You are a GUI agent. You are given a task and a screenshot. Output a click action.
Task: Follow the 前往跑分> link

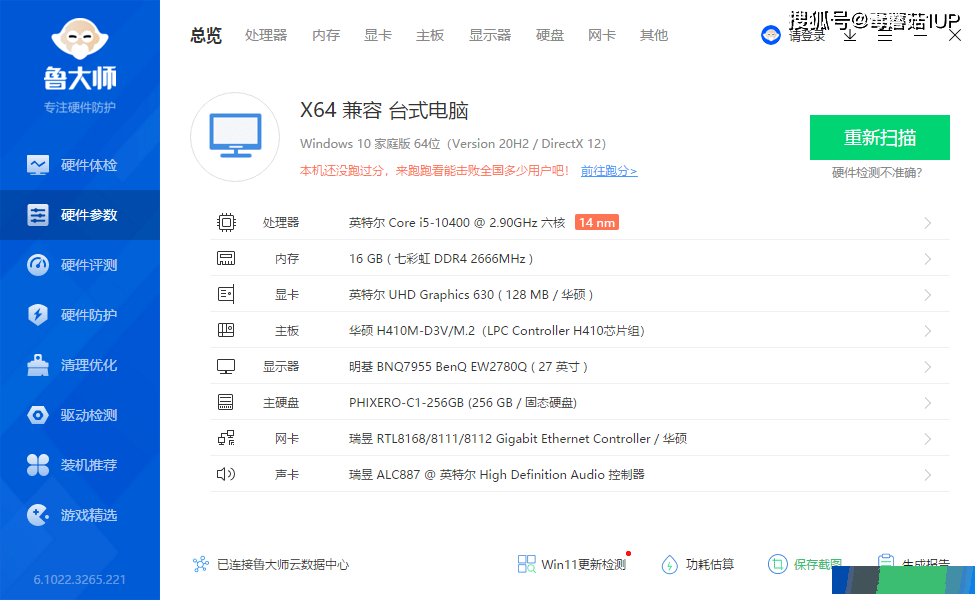pos(609,171)
